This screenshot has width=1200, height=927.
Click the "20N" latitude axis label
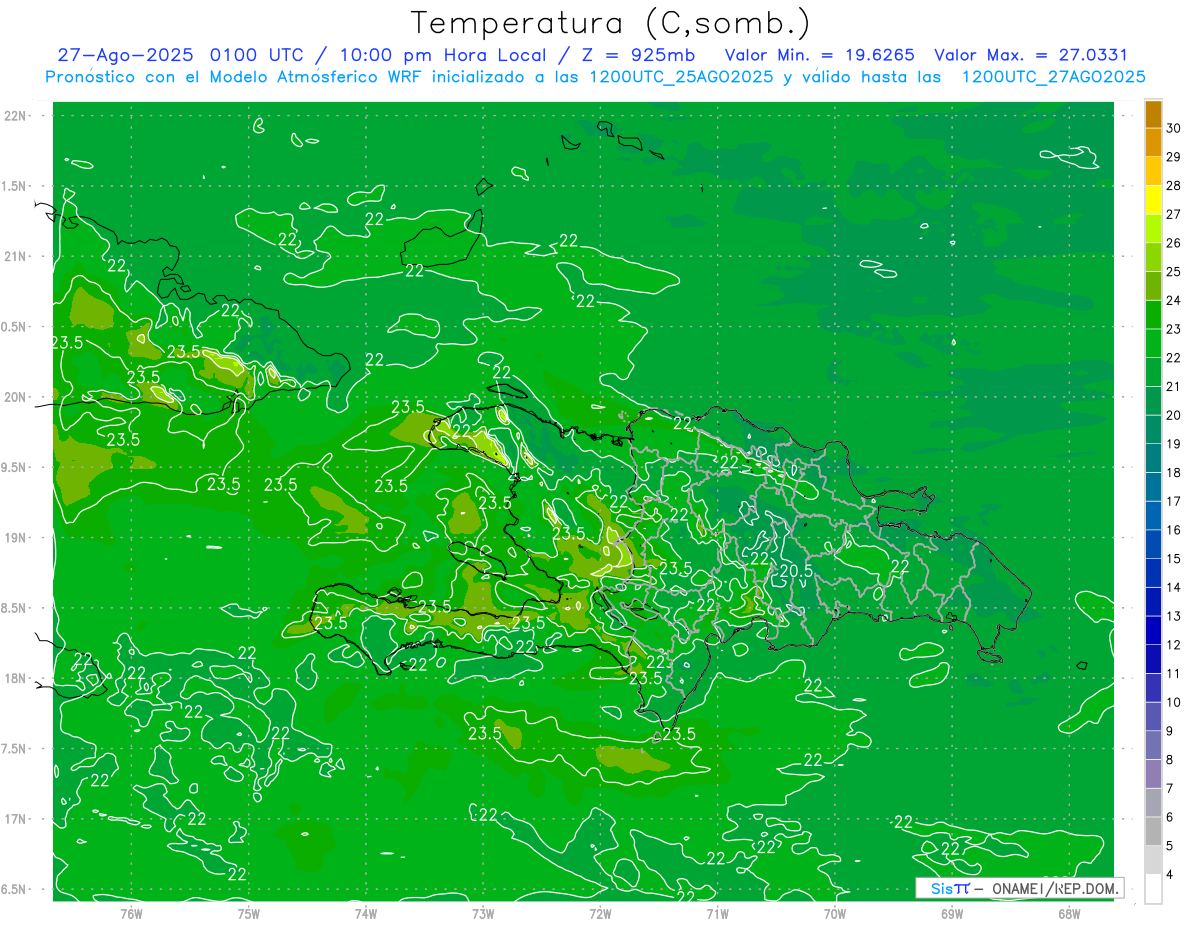16,397
